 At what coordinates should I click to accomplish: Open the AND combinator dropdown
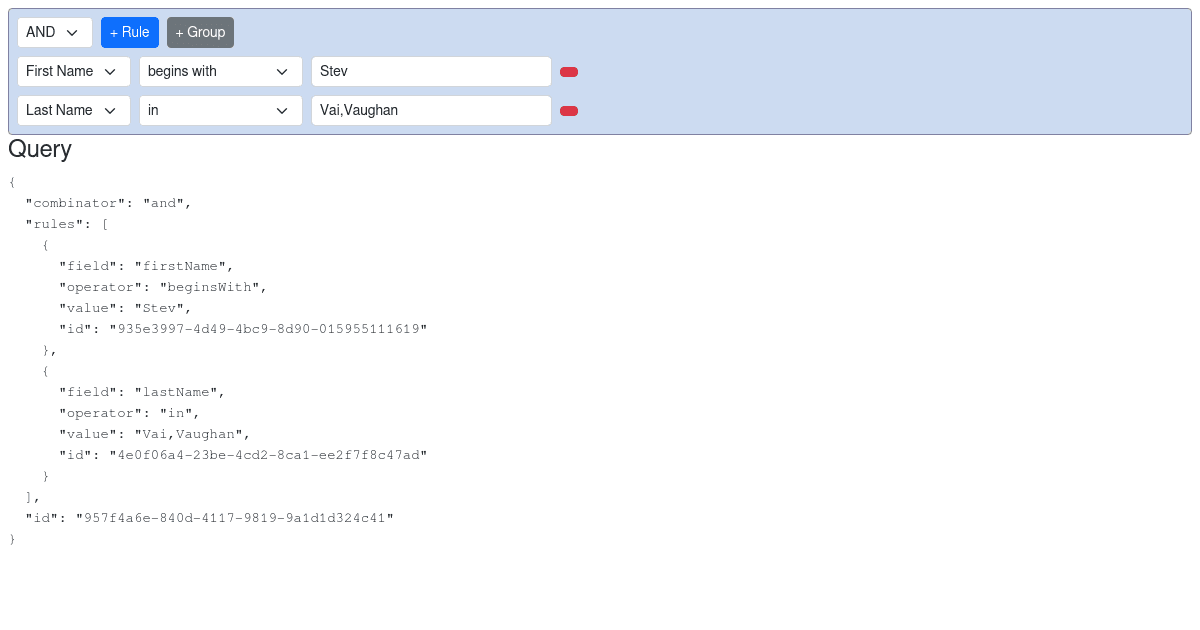click(55, 32)
